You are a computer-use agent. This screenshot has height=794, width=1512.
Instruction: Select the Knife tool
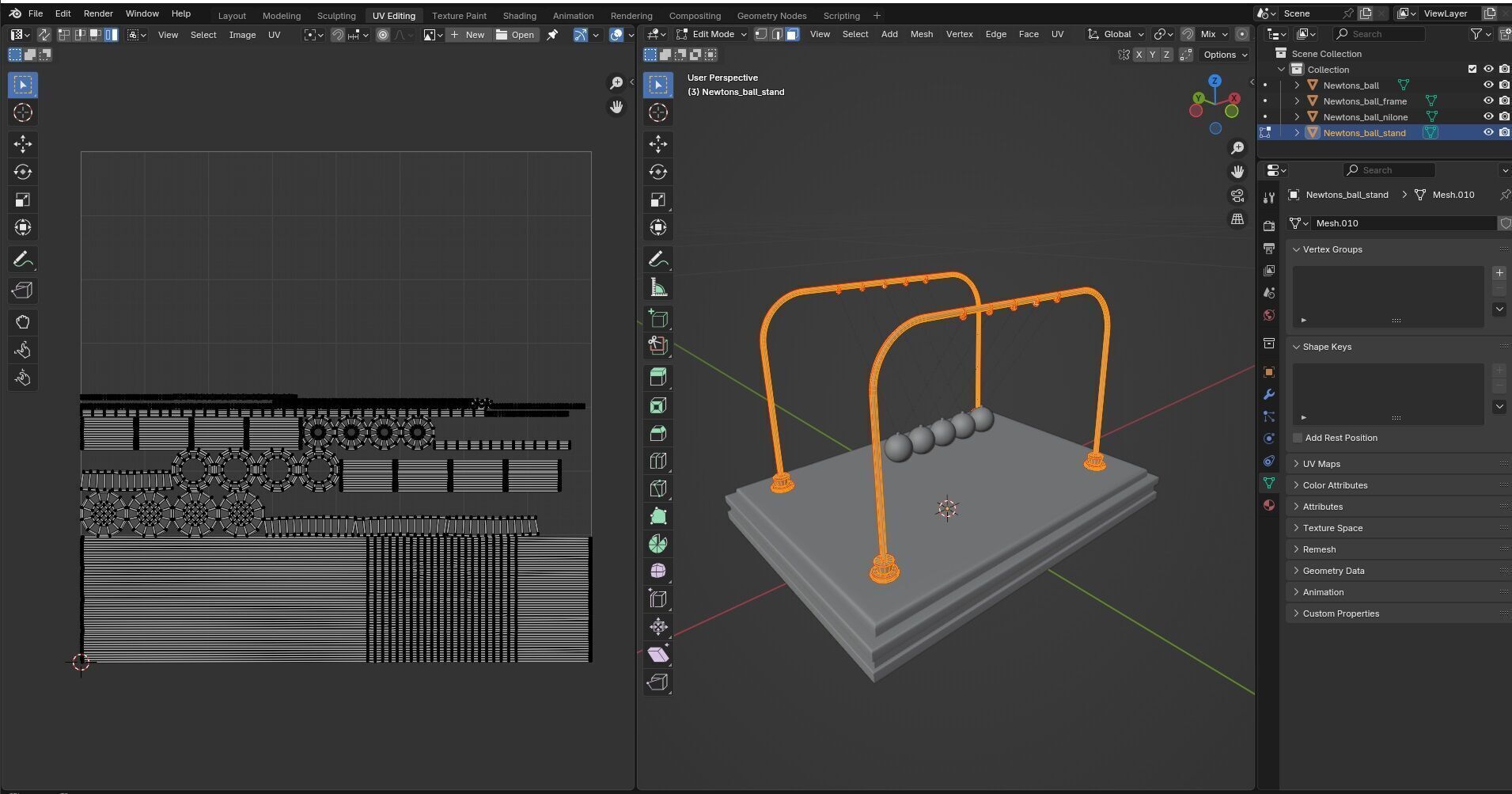tap(657, 488)
